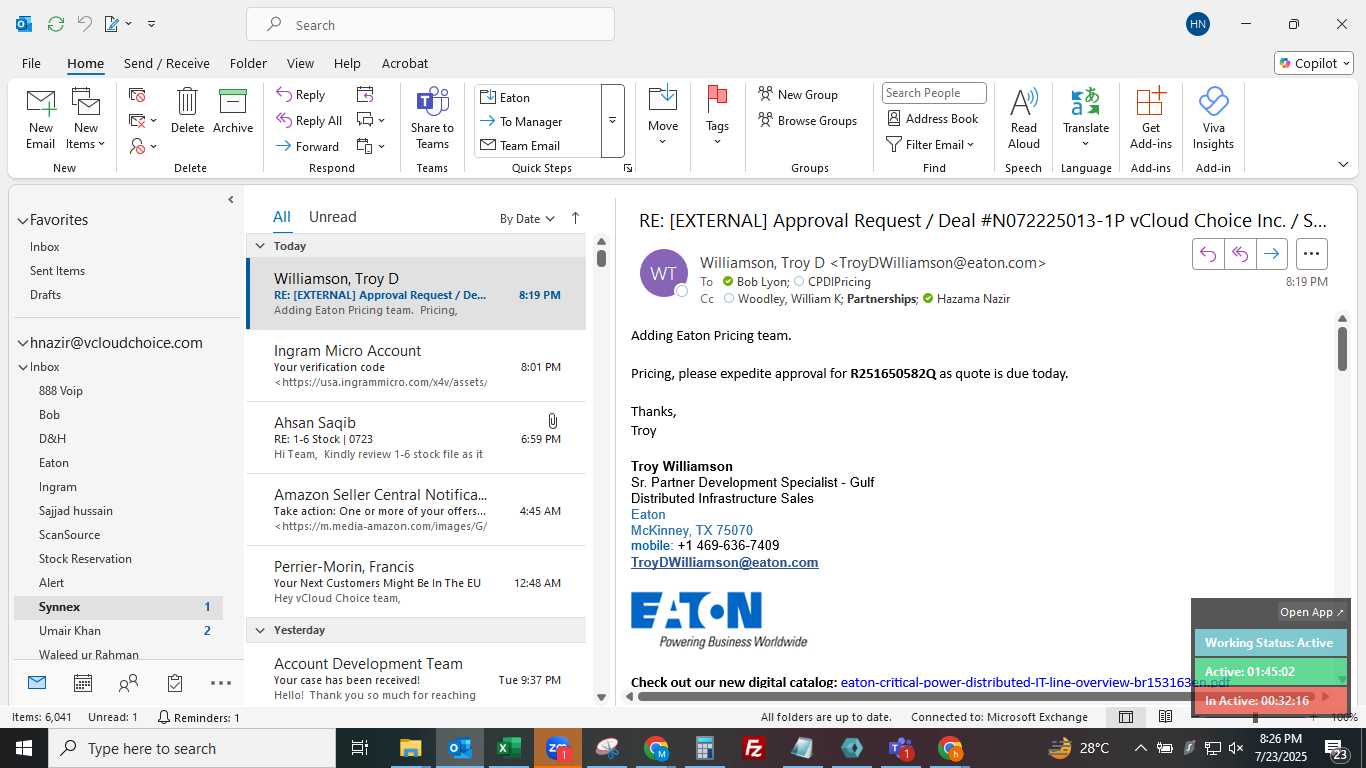Viewport: 1366px width, 768px height.
Task: Open the Send / Receive tab
Action: pos(167,63)
